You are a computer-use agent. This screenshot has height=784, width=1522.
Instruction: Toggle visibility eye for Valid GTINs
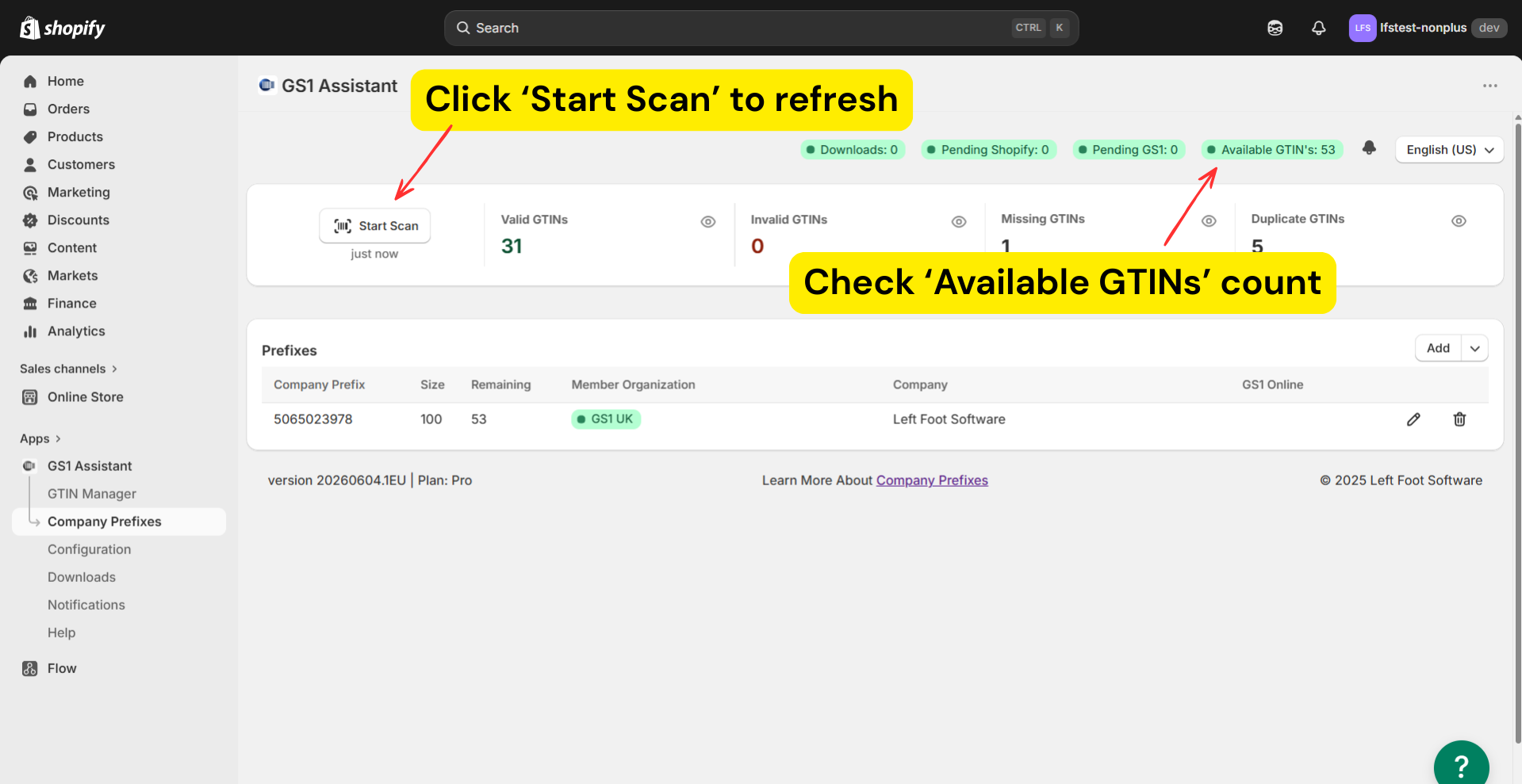click(708, 222)
